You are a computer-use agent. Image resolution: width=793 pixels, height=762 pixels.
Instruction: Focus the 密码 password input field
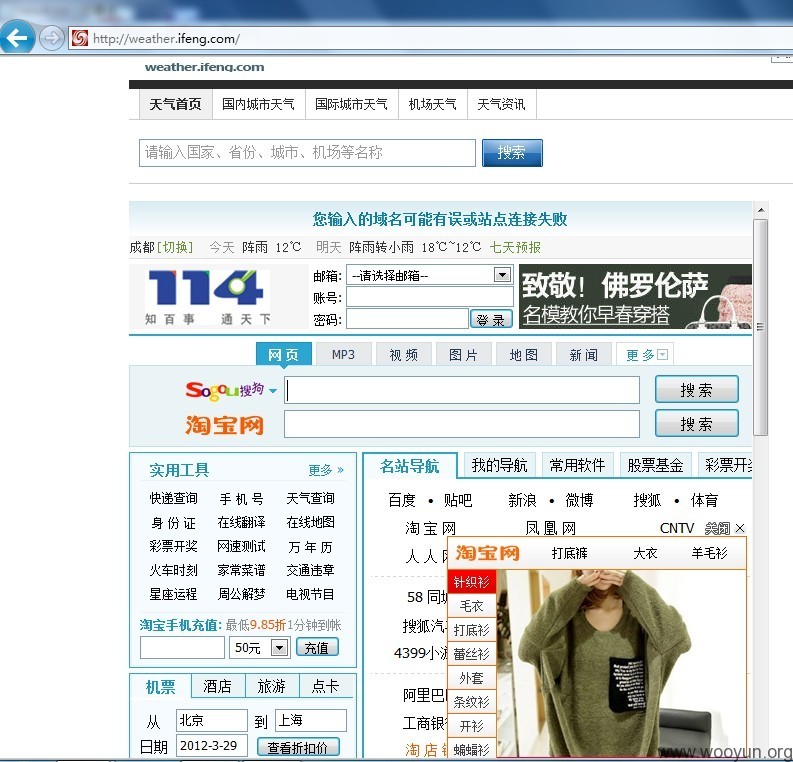(x=407, y=319)
